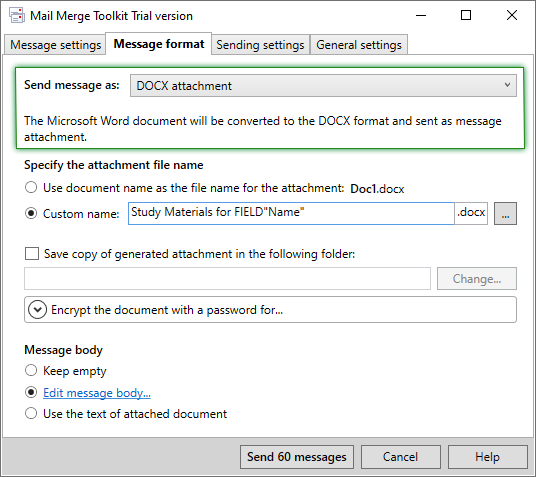
Task: Expand Encrypt the document with a password
Action: pos(270,309)
